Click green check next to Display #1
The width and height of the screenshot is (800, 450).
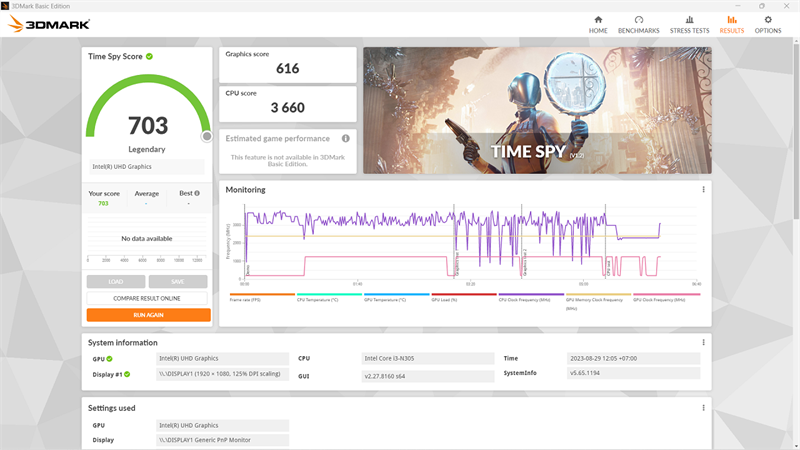[127, 374]
